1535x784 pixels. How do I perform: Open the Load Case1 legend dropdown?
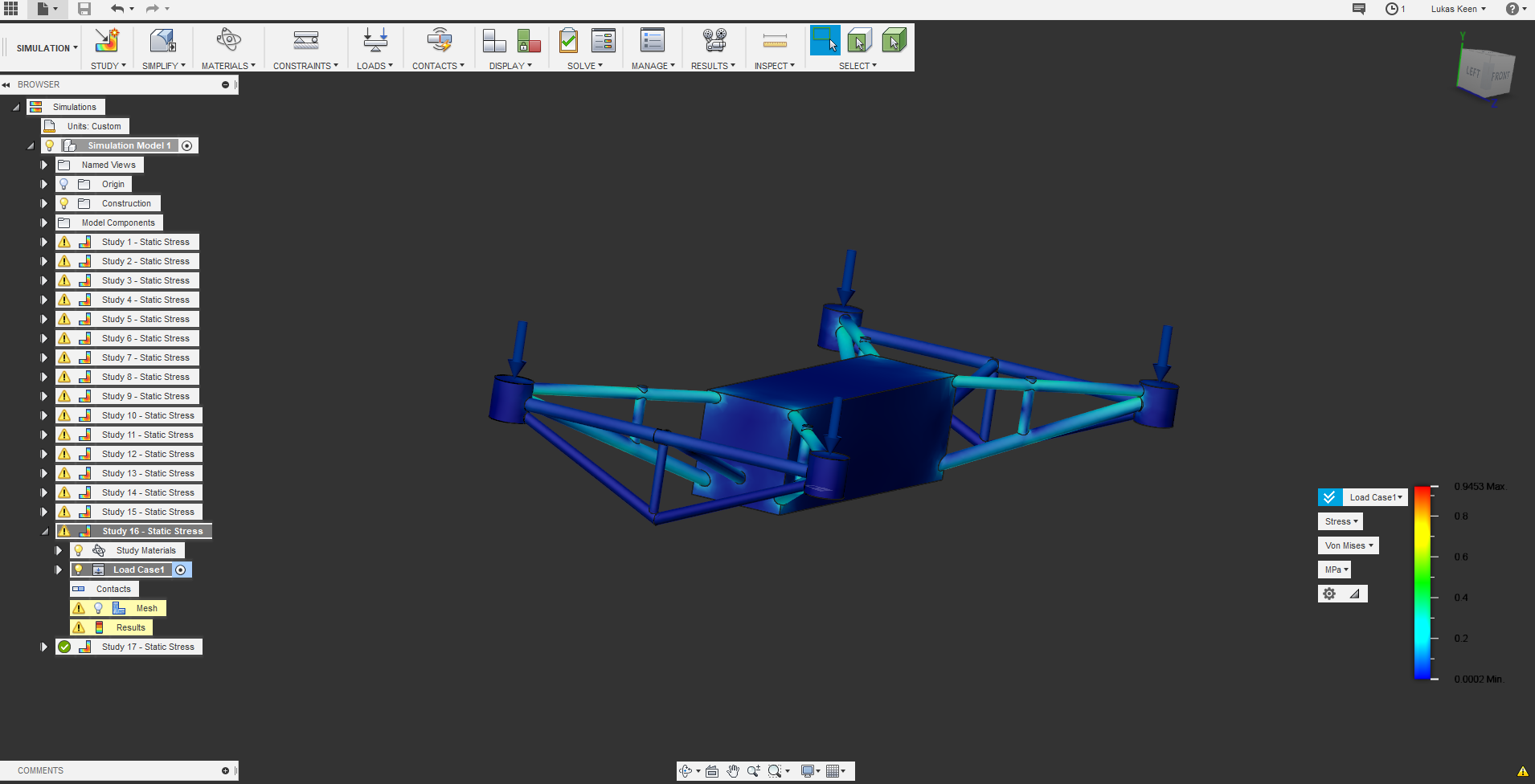click(x=1375, y=497)
